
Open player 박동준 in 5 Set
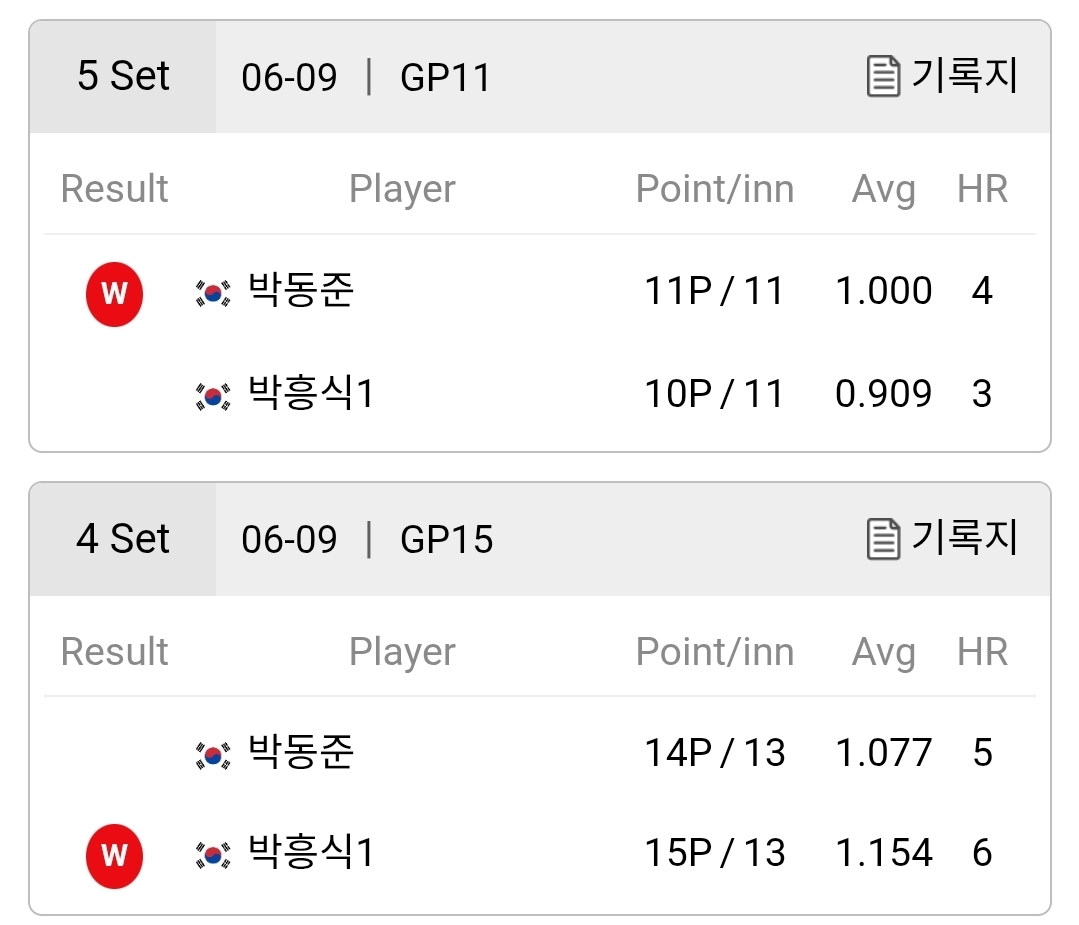coord(301,290)
